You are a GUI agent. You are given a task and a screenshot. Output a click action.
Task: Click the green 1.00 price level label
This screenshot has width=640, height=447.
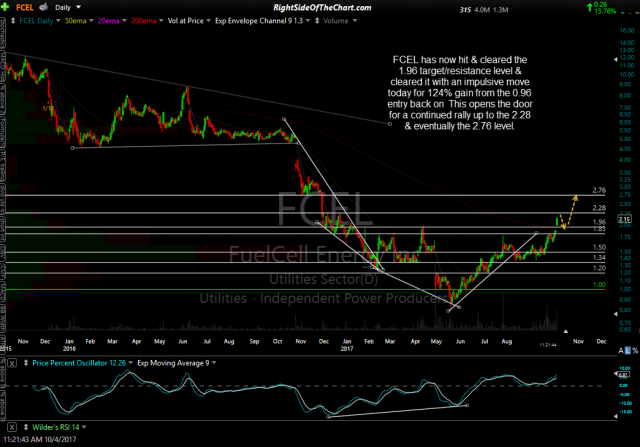click(599, 285)
